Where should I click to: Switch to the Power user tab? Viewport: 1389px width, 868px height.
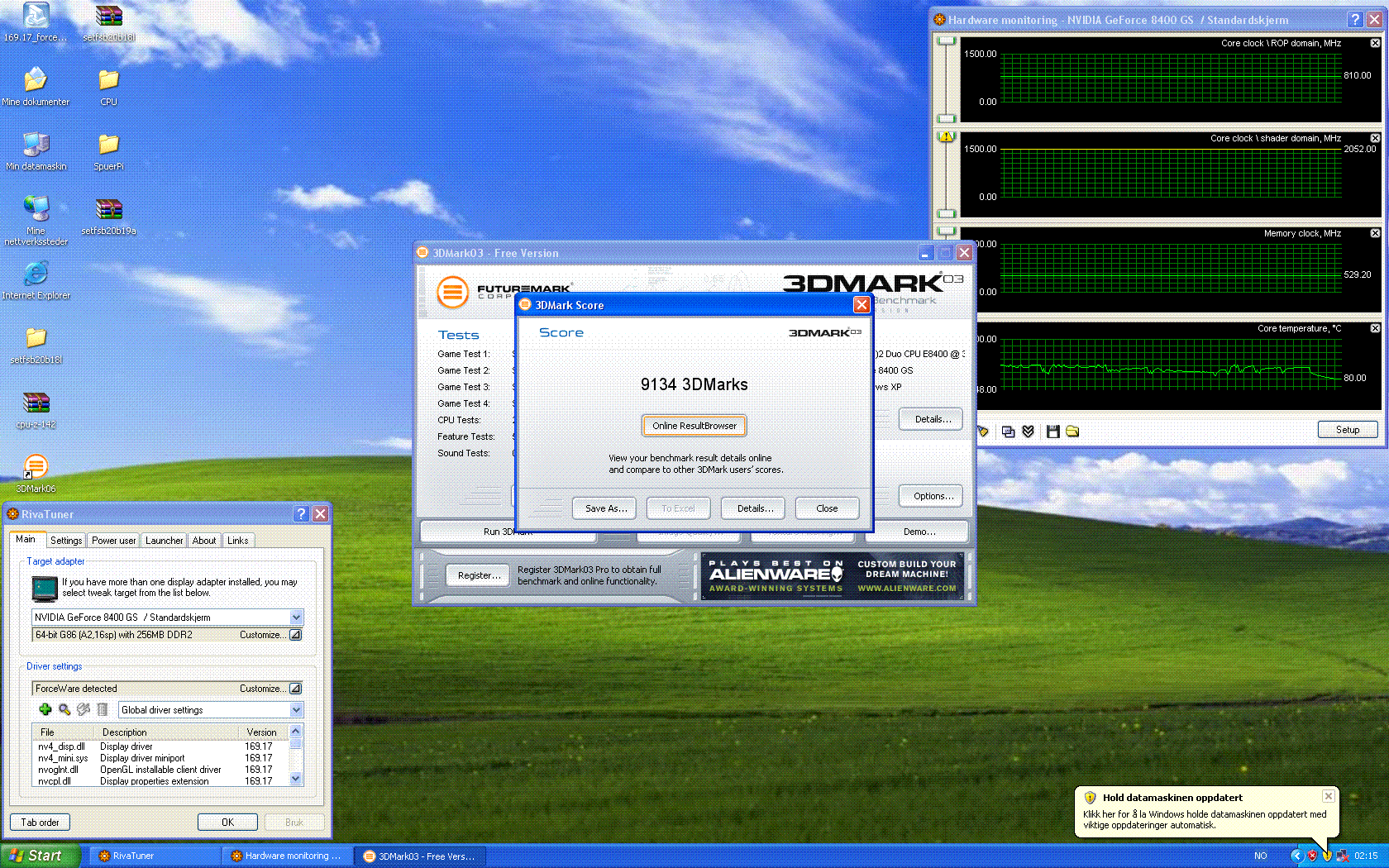[113, 541]
